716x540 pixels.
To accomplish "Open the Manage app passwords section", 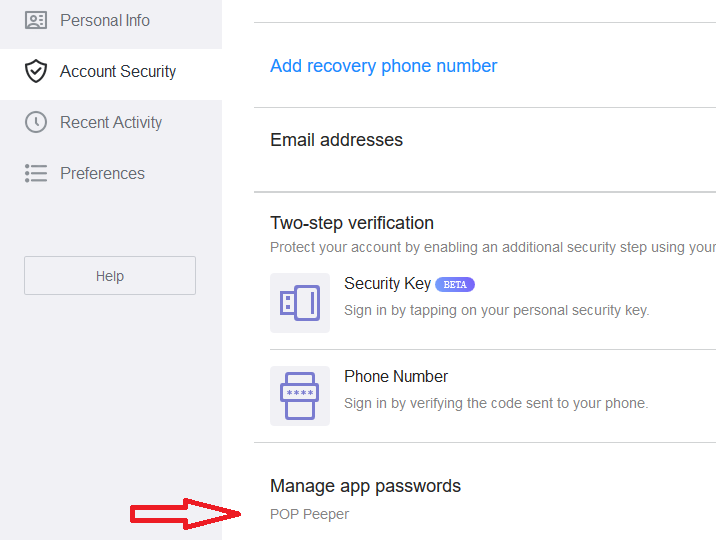I will 365,486.
